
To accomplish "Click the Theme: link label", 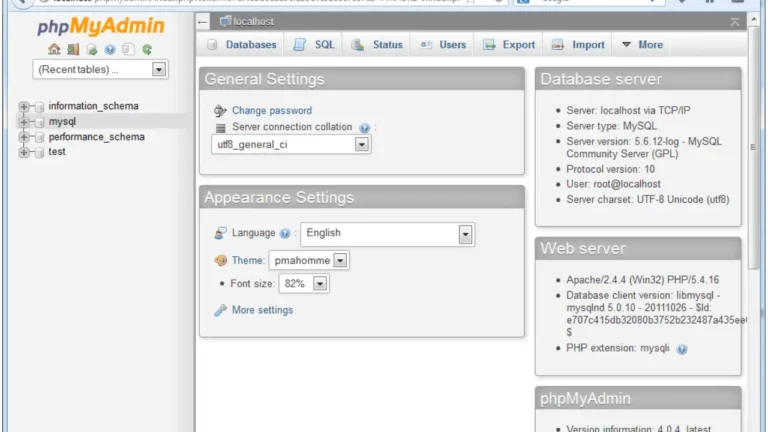I will coord(248,261).
